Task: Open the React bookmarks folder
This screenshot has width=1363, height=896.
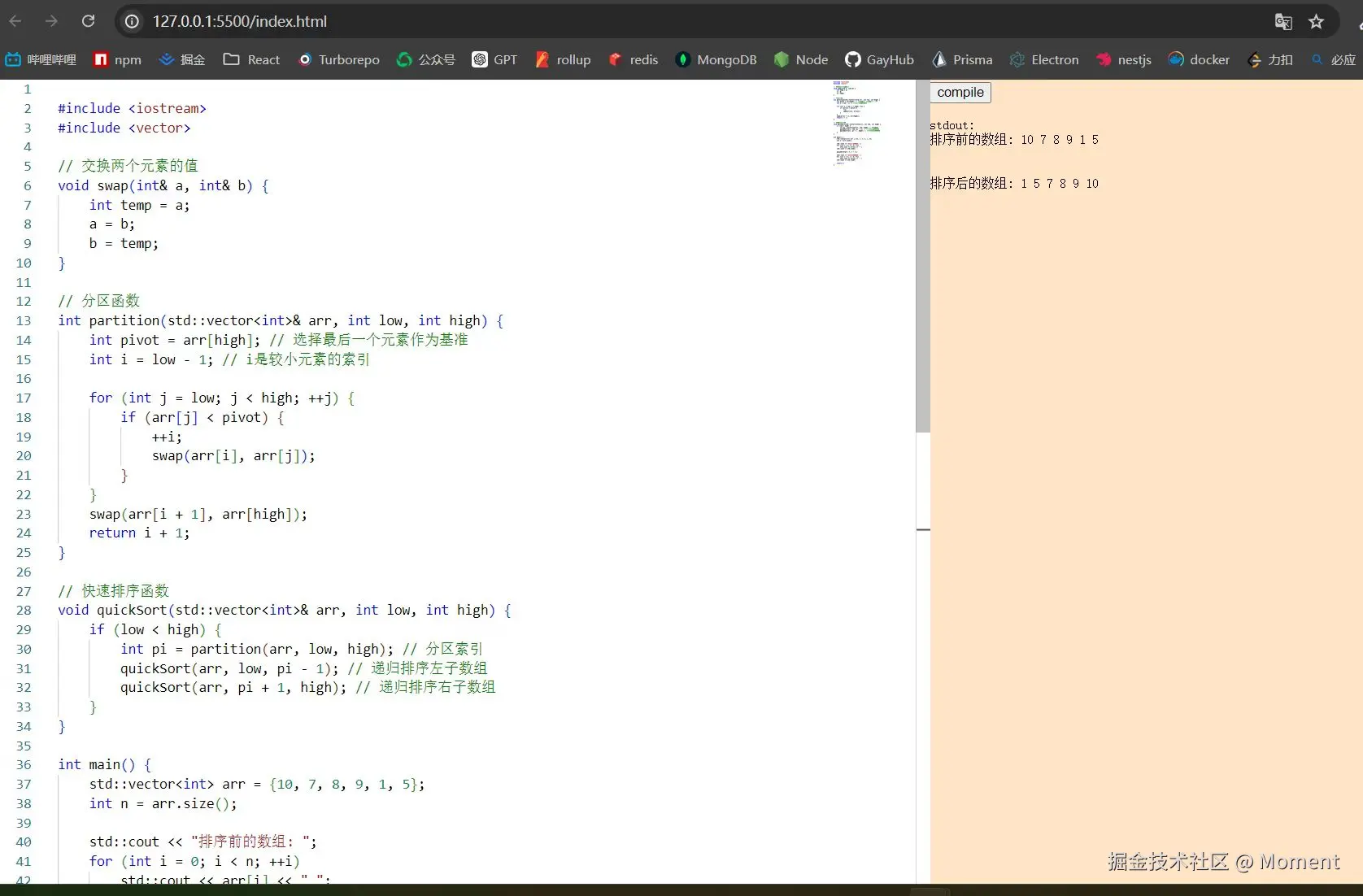Action: [x=252, y=59]
